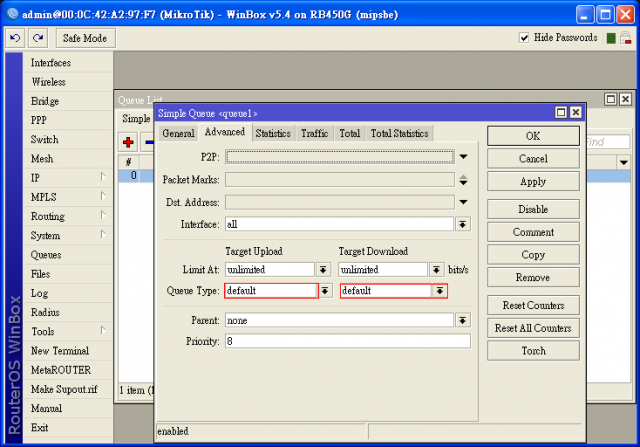Switch to the Traffic tab

314,133
